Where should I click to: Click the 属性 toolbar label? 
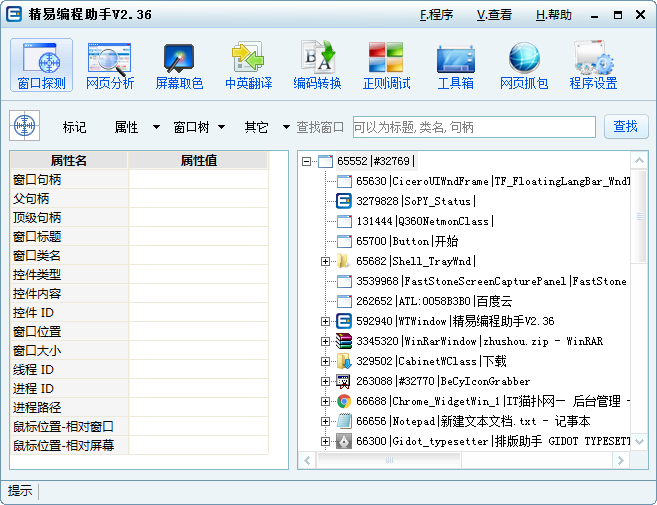pyautogui.click(x=127, y=127)
